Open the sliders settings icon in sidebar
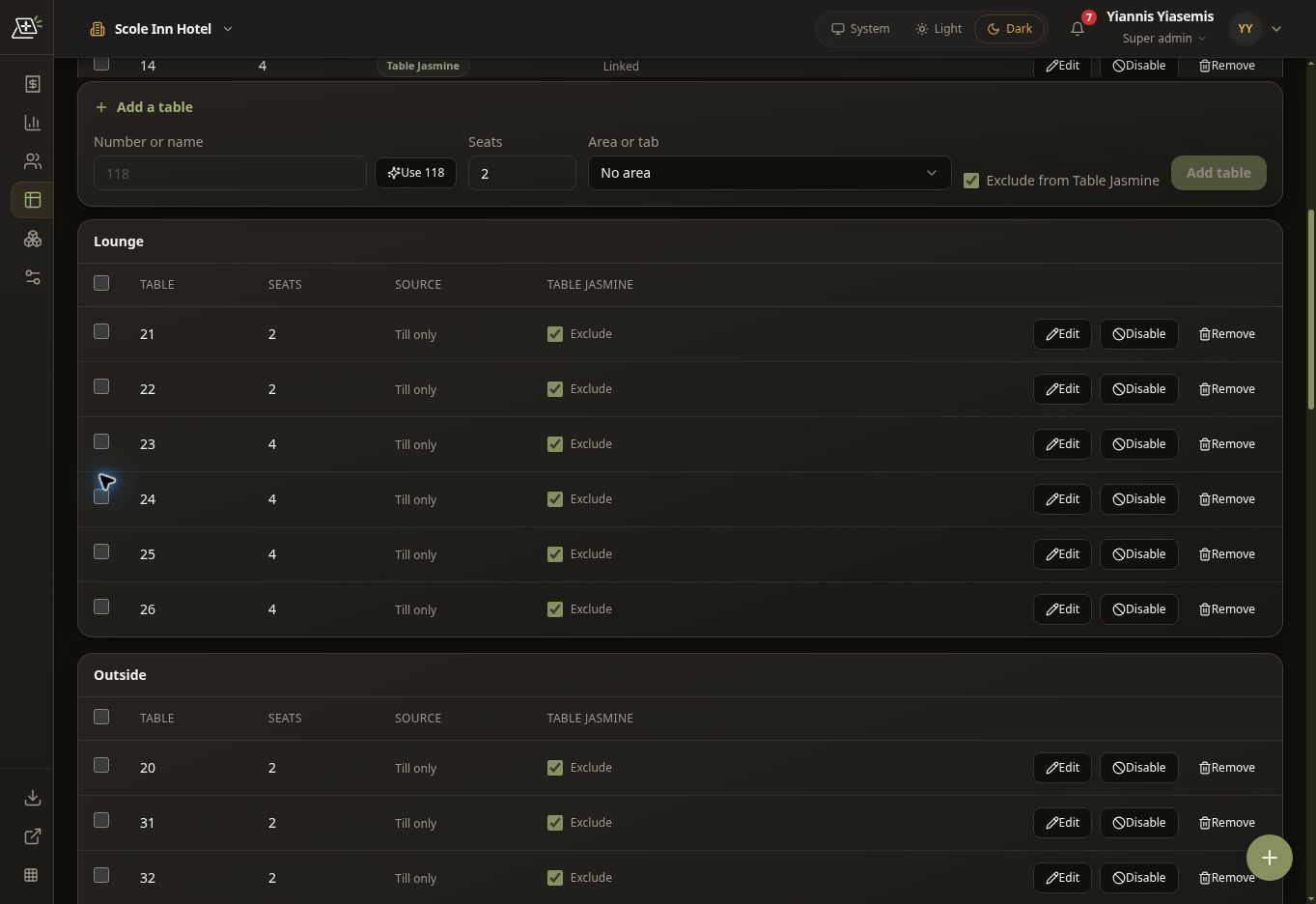The height and width of the screenshot is (904, 1316). point(32,277)
